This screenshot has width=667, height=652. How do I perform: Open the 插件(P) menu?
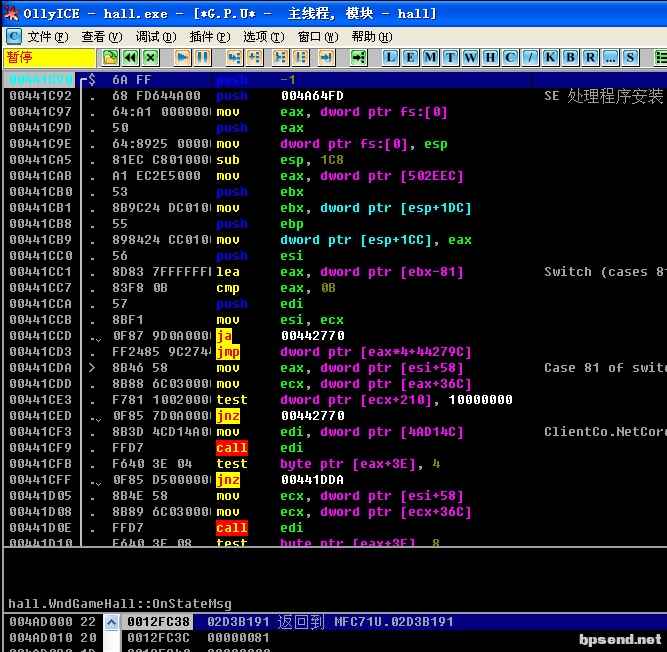[210, 37]
